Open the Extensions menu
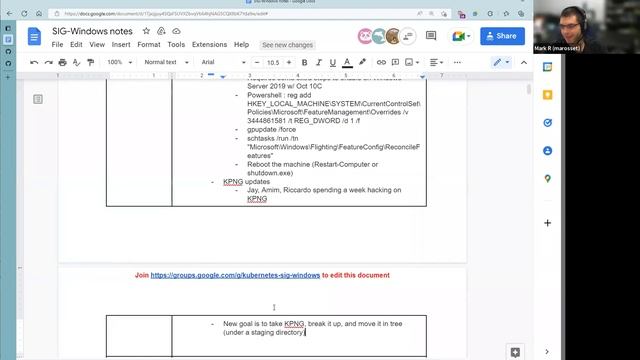The image size is (640, 360). point(209,44)
